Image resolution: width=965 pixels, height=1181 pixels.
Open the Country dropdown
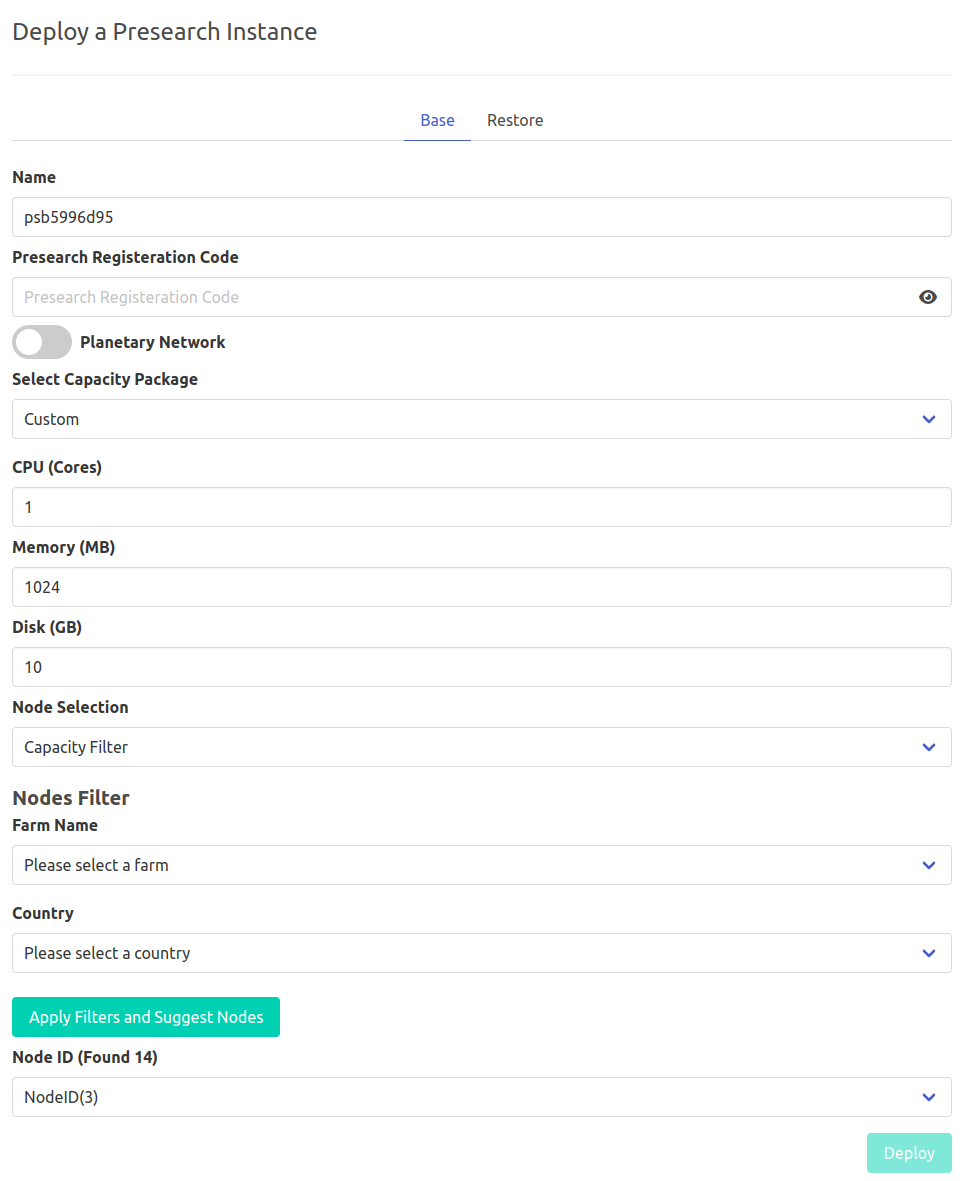pos(481,953)
